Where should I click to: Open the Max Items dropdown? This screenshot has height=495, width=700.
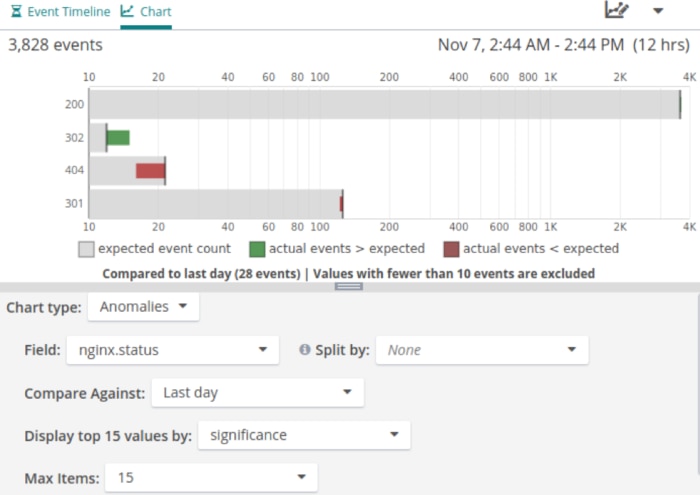tap(212, 478)
